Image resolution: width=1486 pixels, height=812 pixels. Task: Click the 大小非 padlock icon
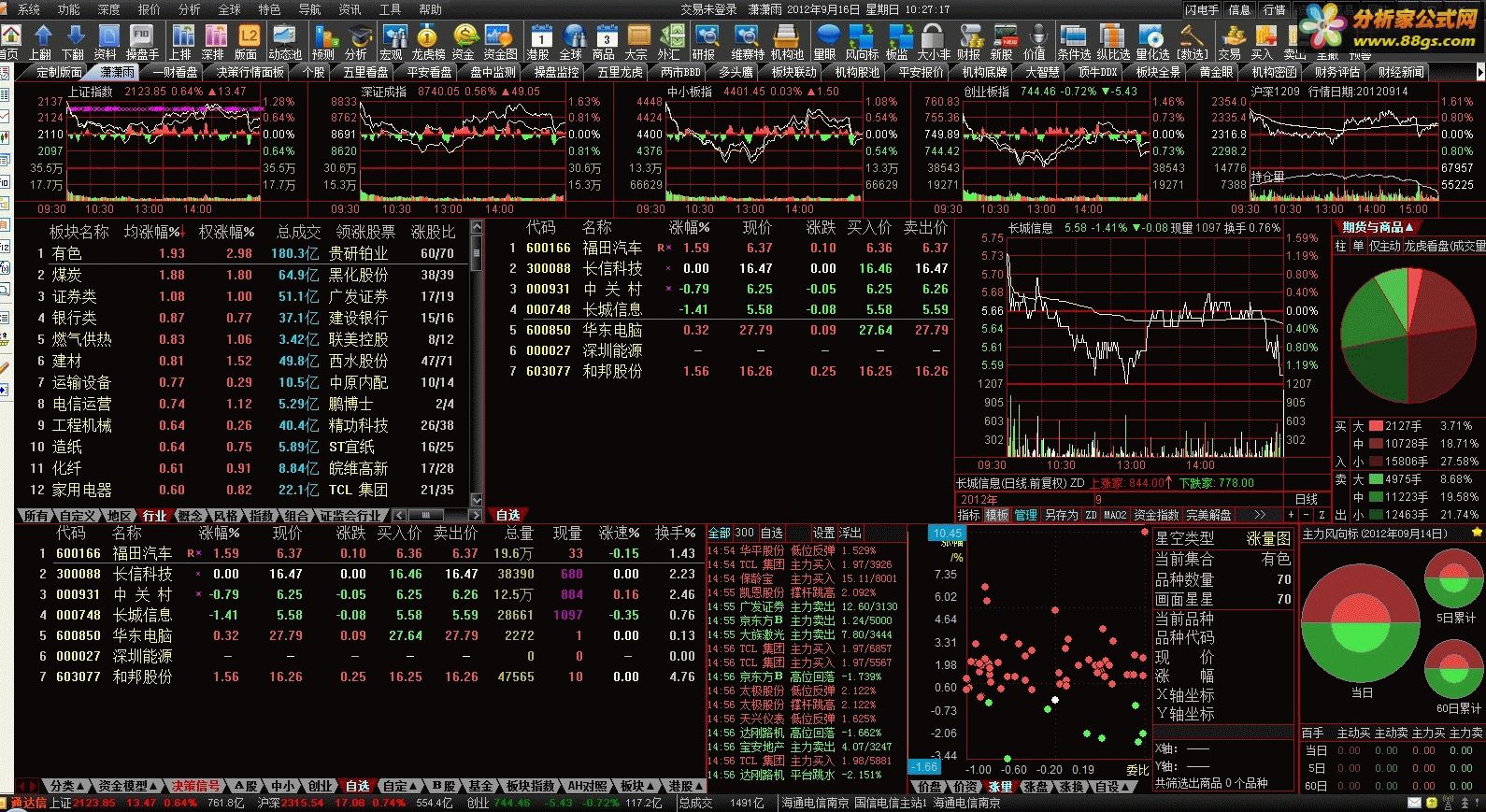point(934,42)
